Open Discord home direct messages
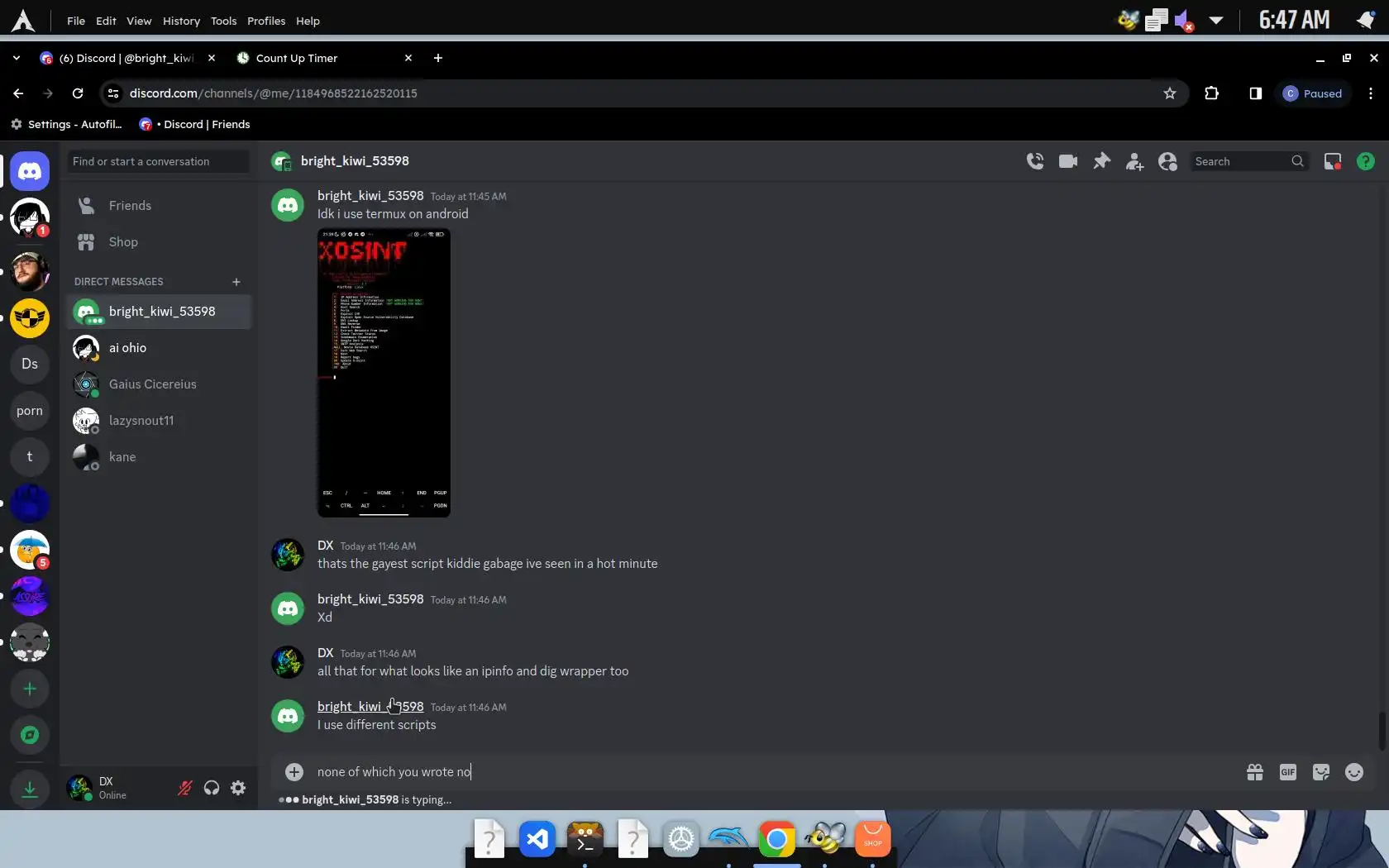 point(30,171)
